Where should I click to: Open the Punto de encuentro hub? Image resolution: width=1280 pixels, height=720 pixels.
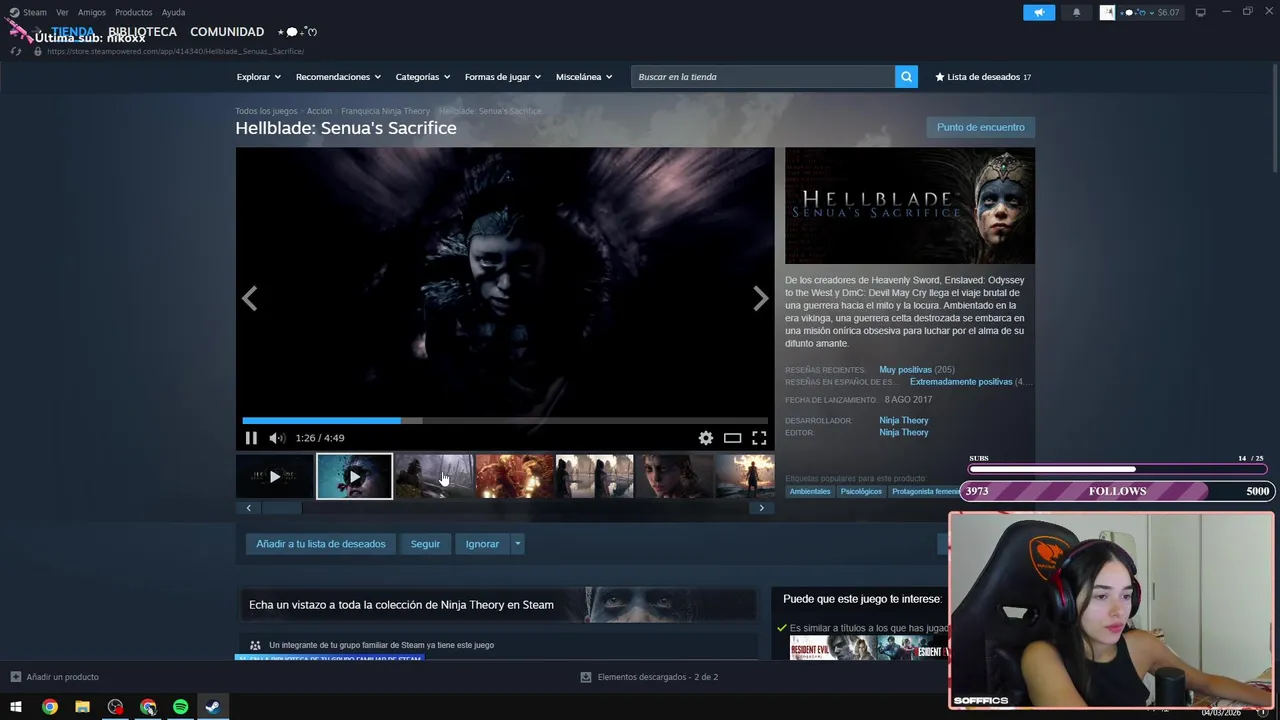981,127
